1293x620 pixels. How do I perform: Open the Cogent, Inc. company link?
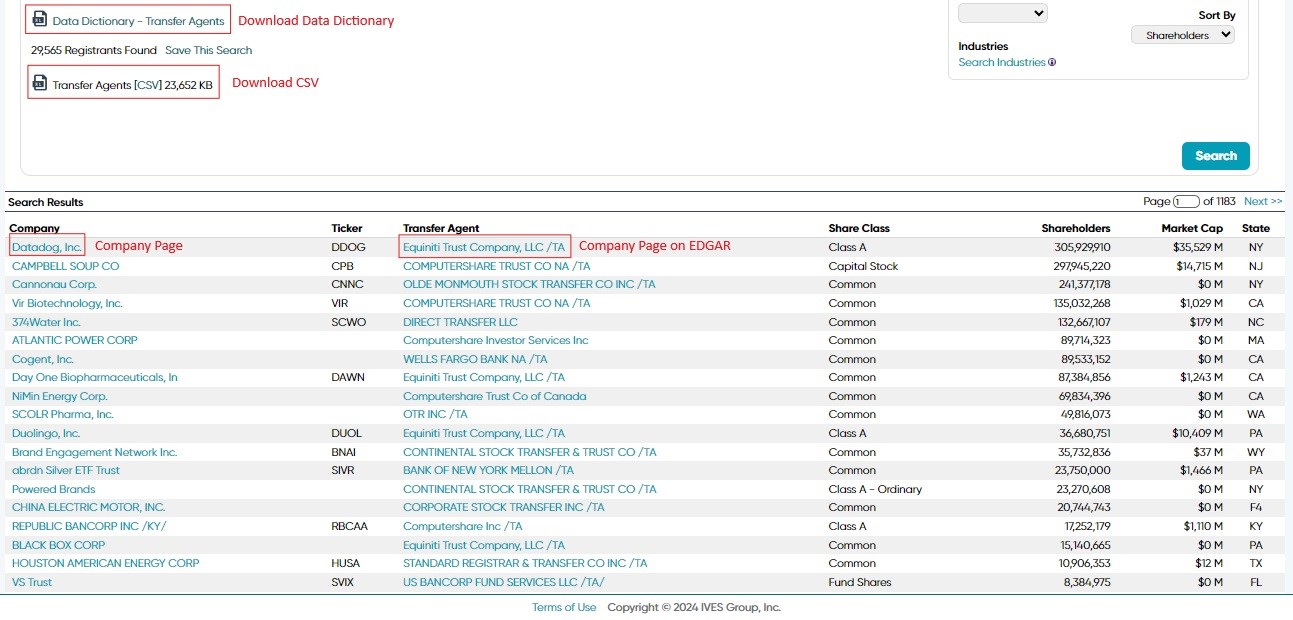coord(43,359)
